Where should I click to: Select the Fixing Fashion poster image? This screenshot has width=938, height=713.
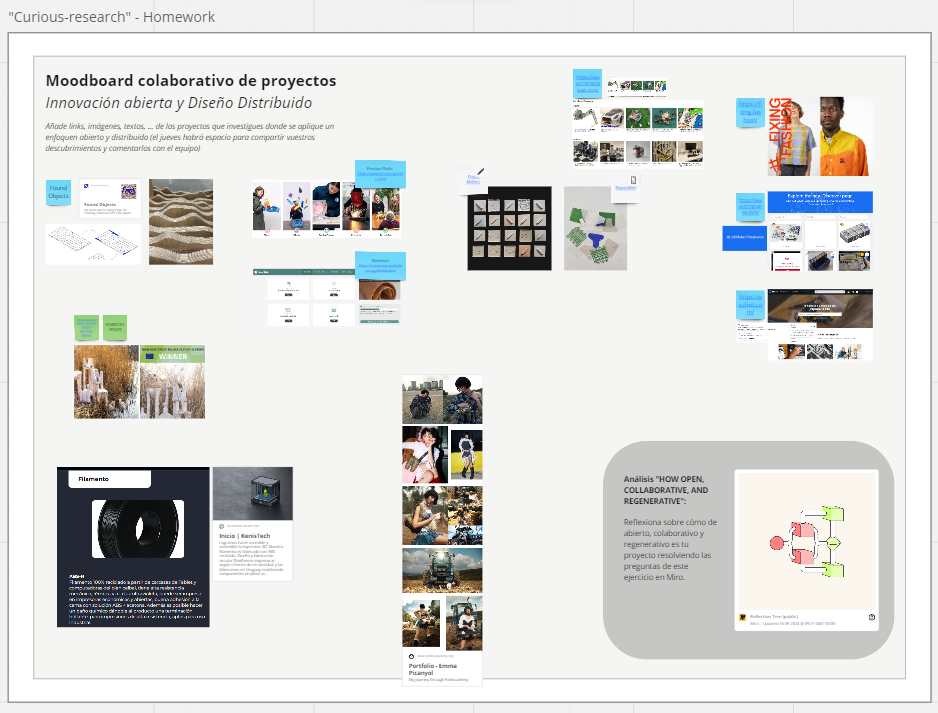pos(819,136)
